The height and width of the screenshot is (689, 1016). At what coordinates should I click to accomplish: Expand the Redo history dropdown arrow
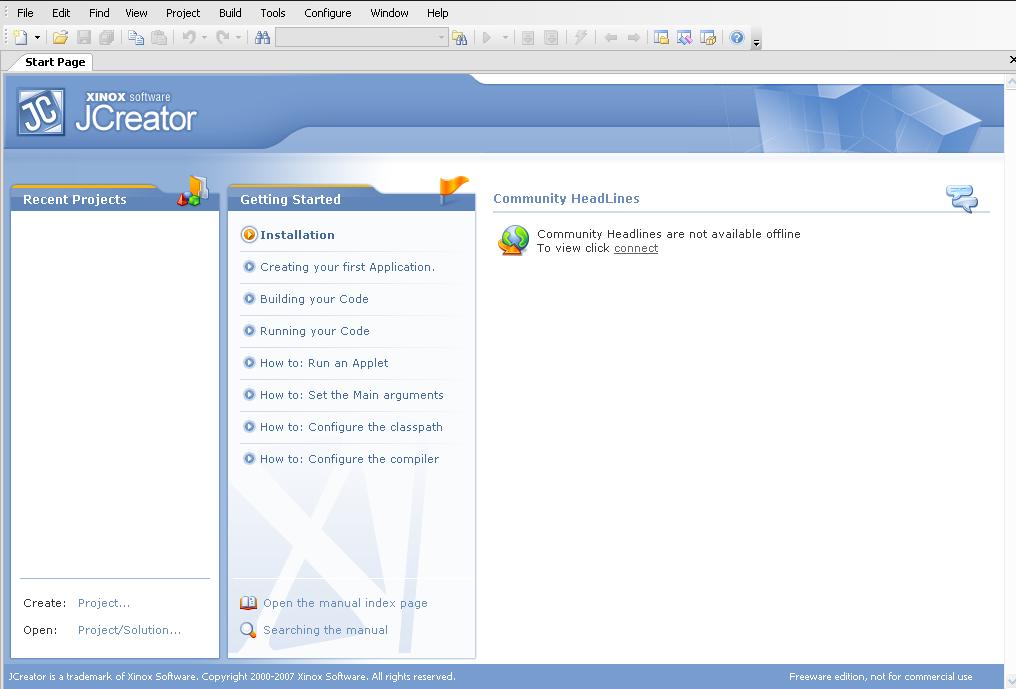[x=238, y=38]
